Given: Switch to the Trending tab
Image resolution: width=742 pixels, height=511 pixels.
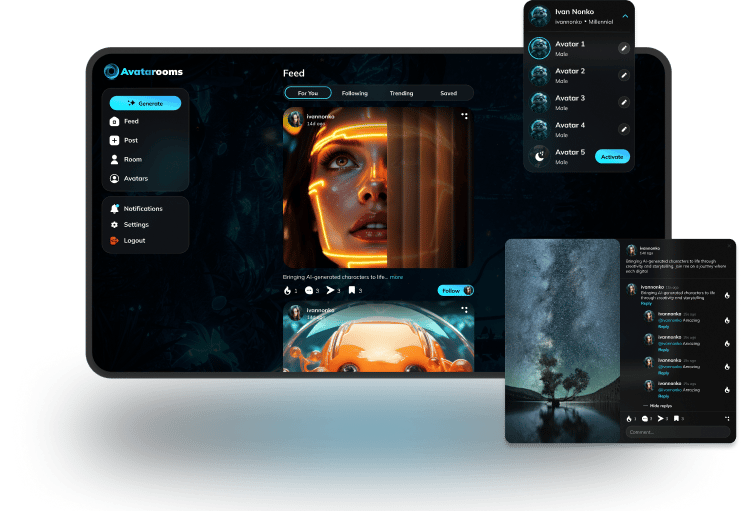Looking at the screenshot, I should tap(401, 93).
